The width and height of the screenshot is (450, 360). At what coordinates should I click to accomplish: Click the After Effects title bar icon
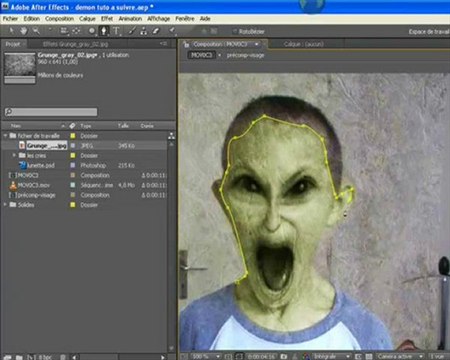click(x=5, y=6)
